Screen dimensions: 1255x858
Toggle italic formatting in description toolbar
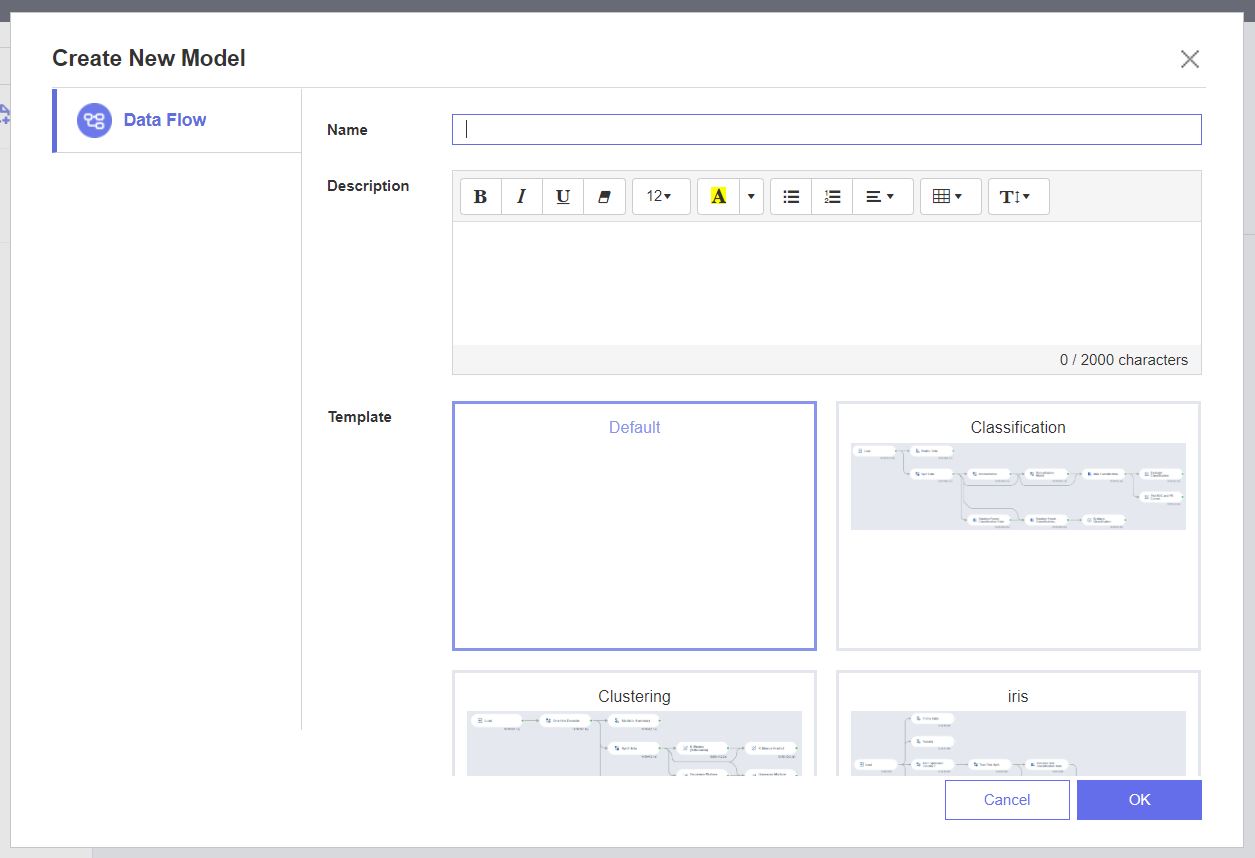pos(521,197)
